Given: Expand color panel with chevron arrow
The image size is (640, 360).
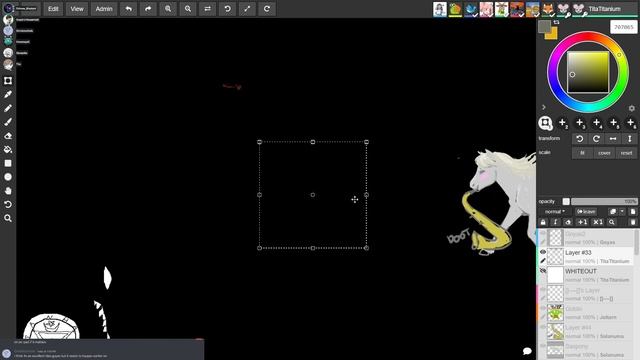Looking at the screenshot, I should coord(544,107).
